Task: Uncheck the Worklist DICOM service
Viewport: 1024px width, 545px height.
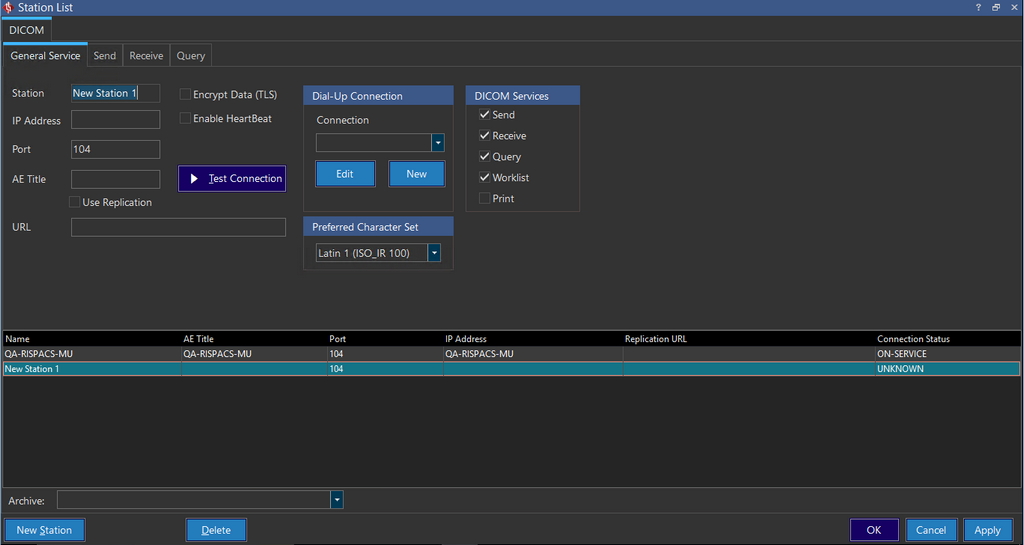Action: (x=485, y=178)
